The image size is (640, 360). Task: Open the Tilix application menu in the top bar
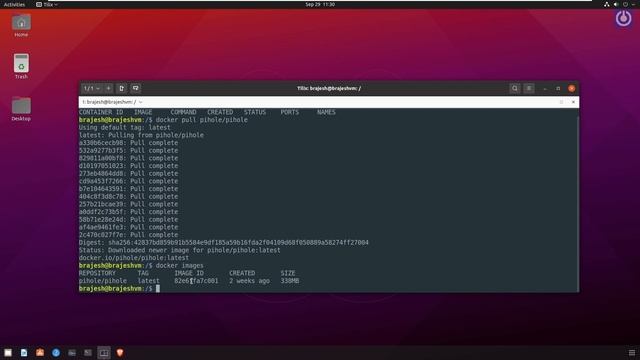[x=47, y=4]
